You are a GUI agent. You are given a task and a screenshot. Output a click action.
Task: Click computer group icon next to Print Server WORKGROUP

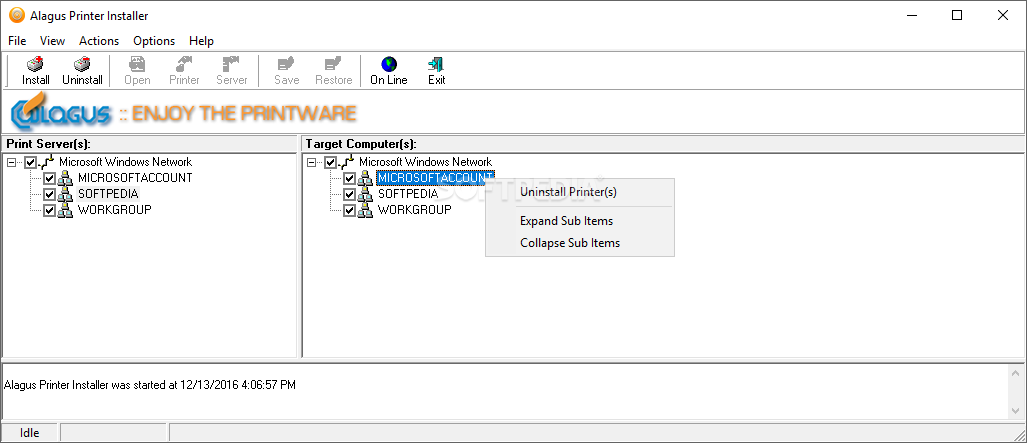[x=65, y=210]
